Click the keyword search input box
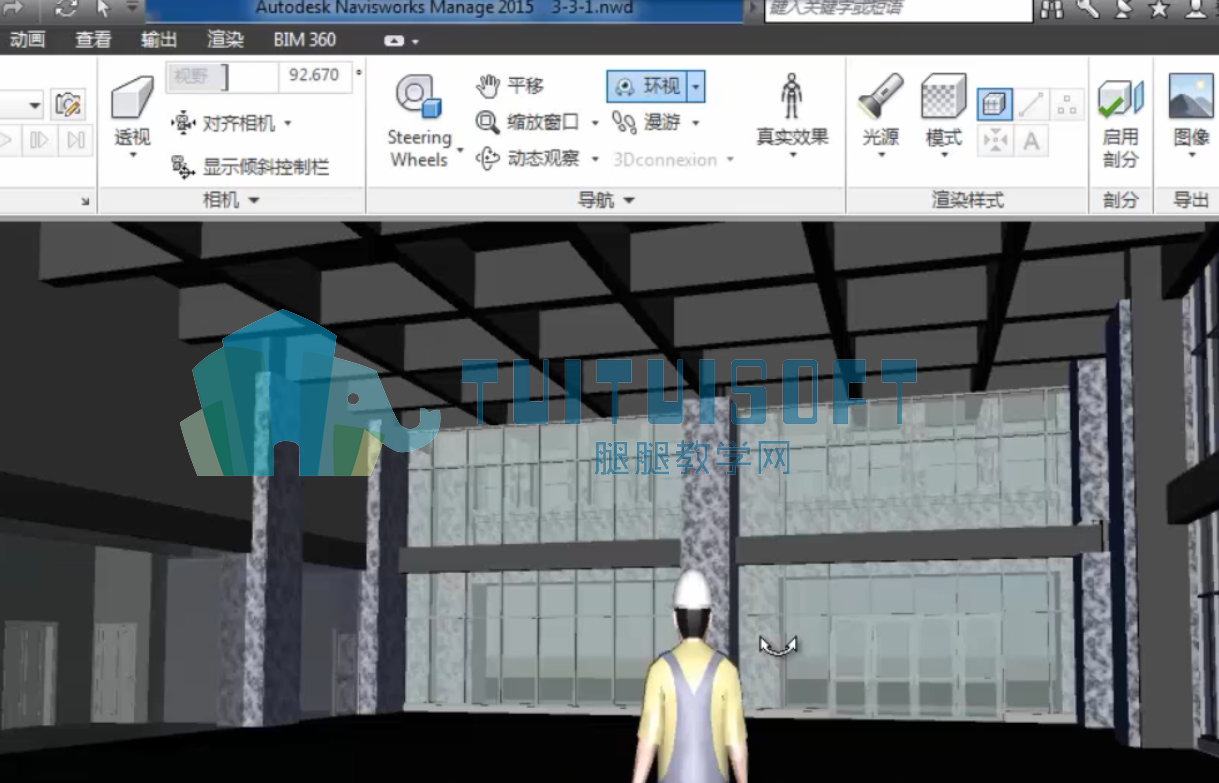Image resolution: width=1219 pixels, height=783 pixels. coord(898,9)
